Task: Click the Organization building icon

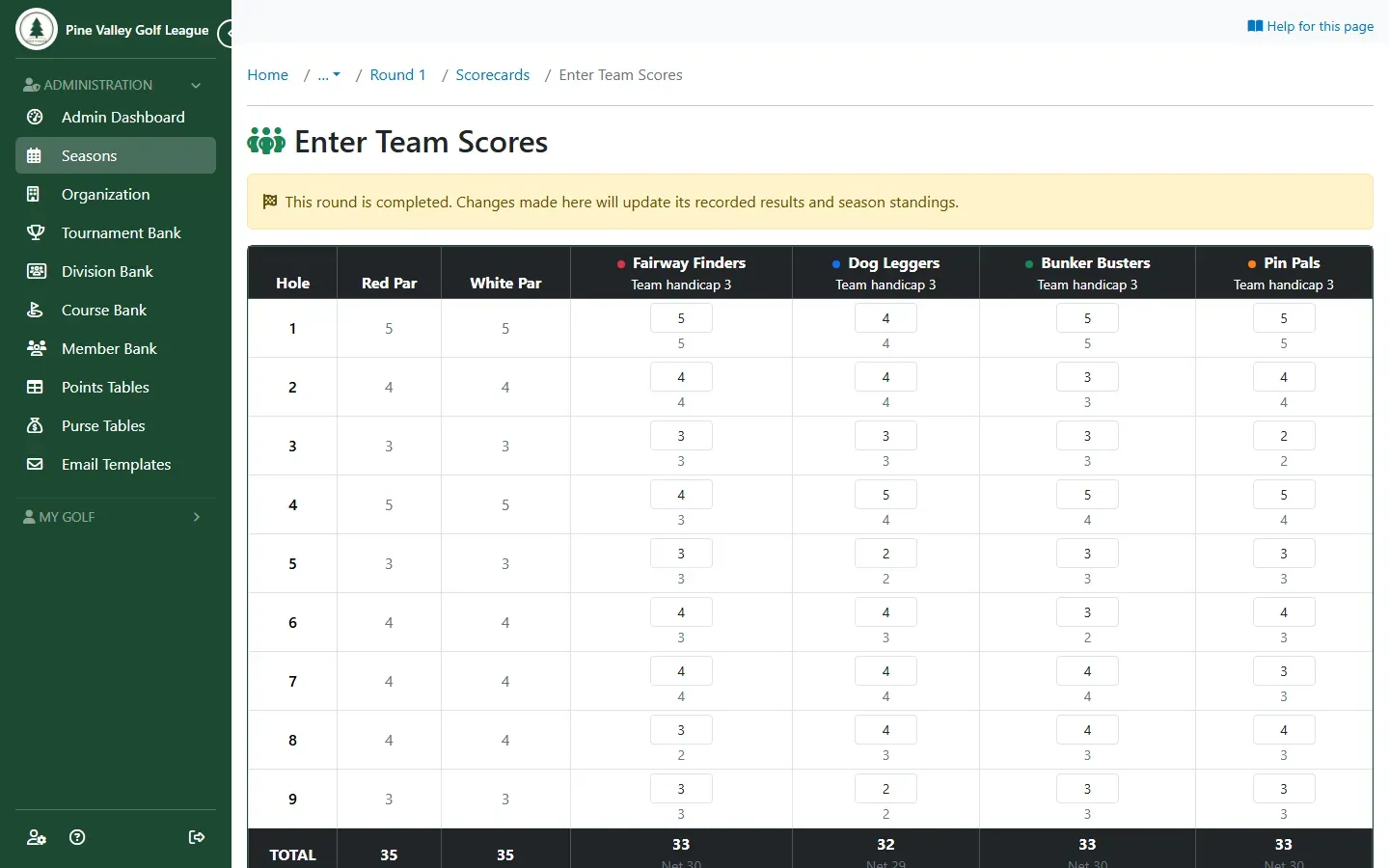Action: click(x=35, y=194)
